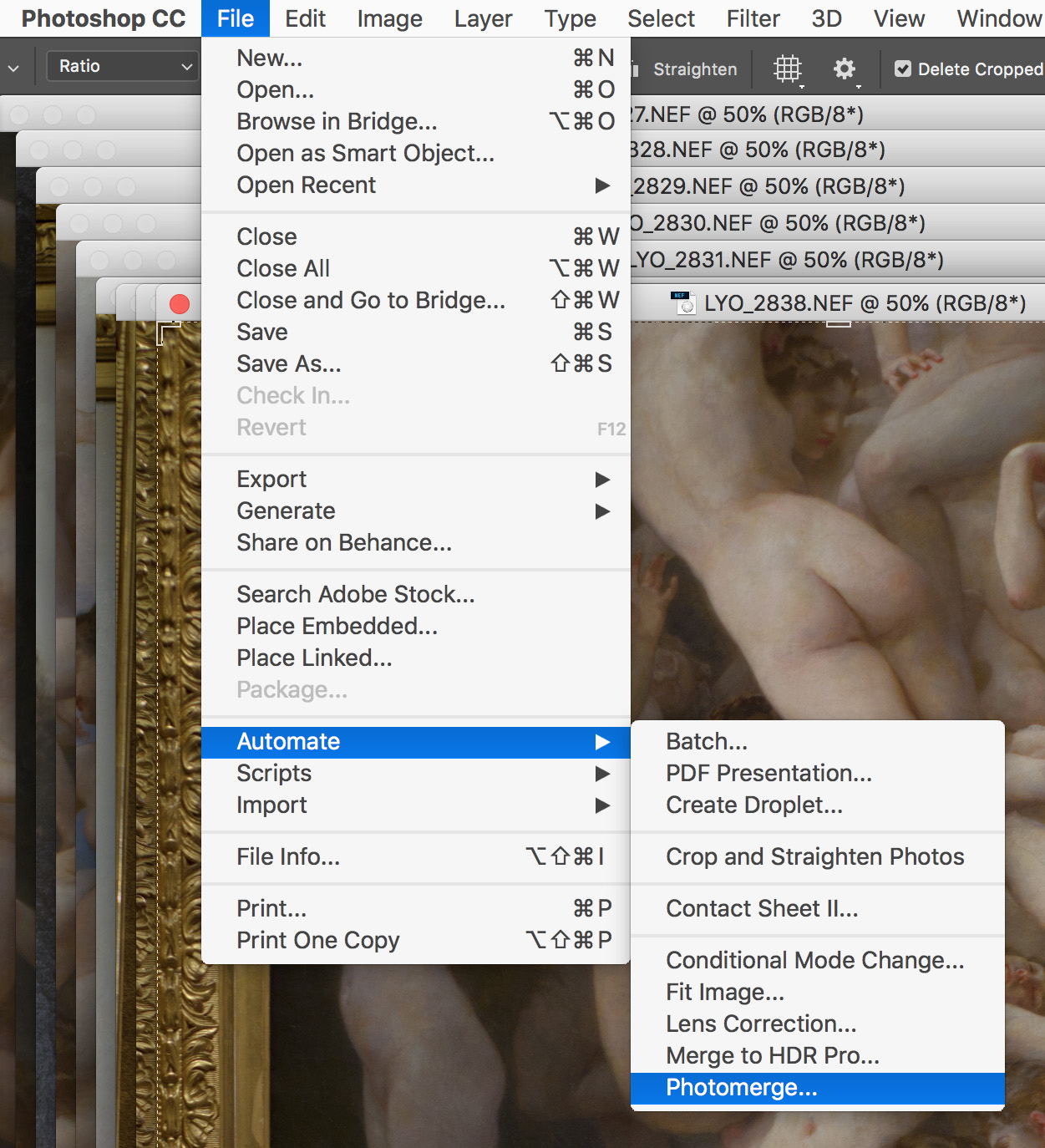
Task: Click the red close button of front document
Action: pos(180,304)
